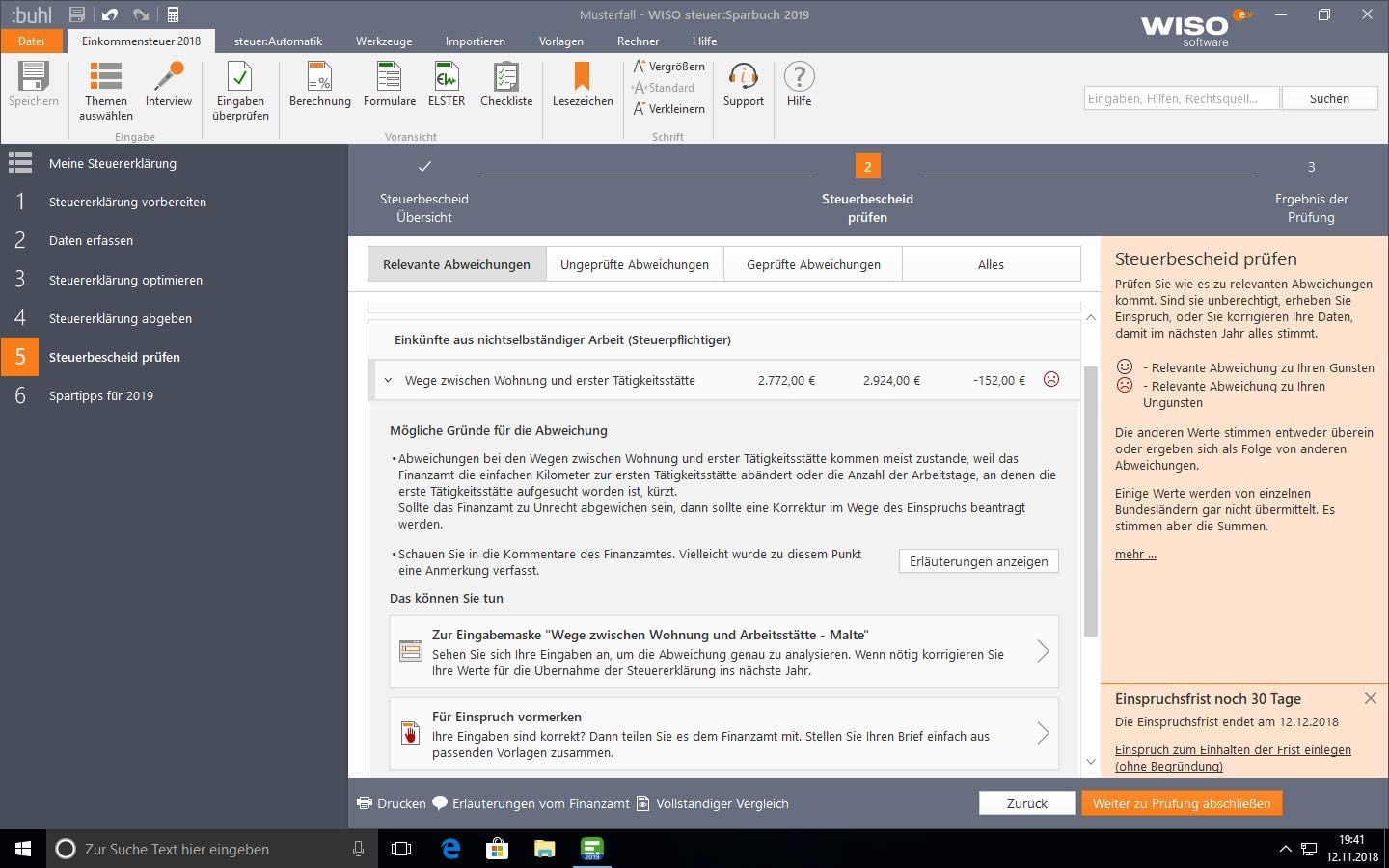Click Weiter zu Prüfung abschließen
This screenshot has width=1389, height=868.
pos(1181,803)
